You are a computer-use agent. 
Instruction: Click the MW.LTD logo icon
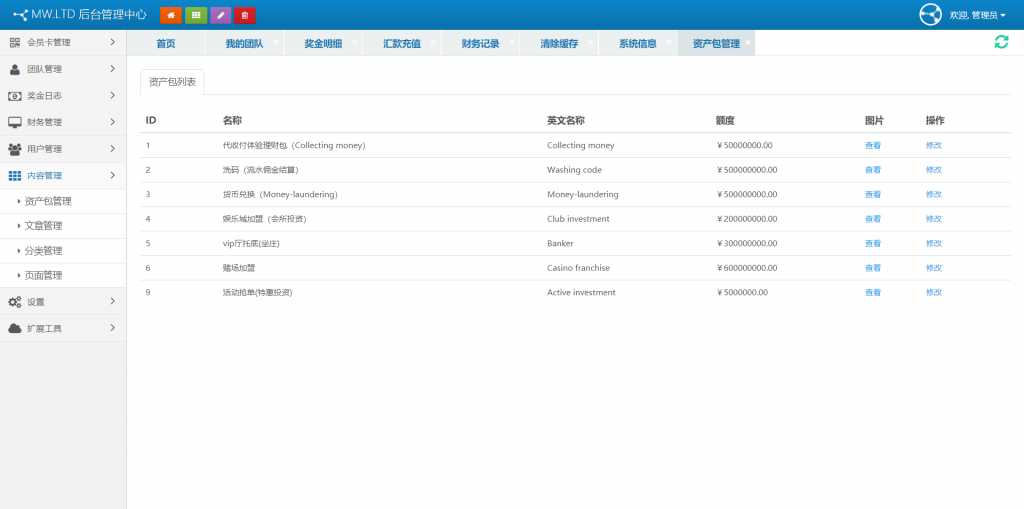click(x=20, y=15)
